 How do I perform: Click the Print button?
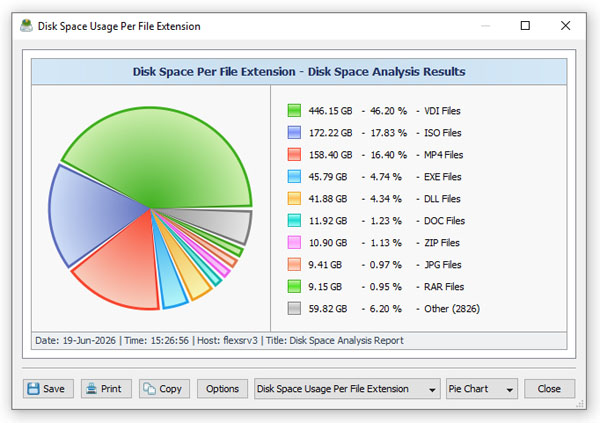coord(106,389)
